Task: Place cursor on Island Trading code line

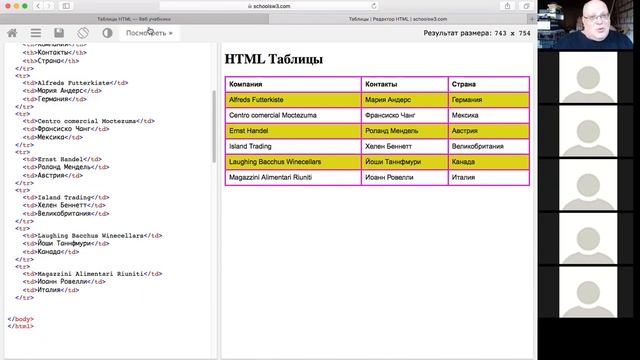Action: (66, 198)
